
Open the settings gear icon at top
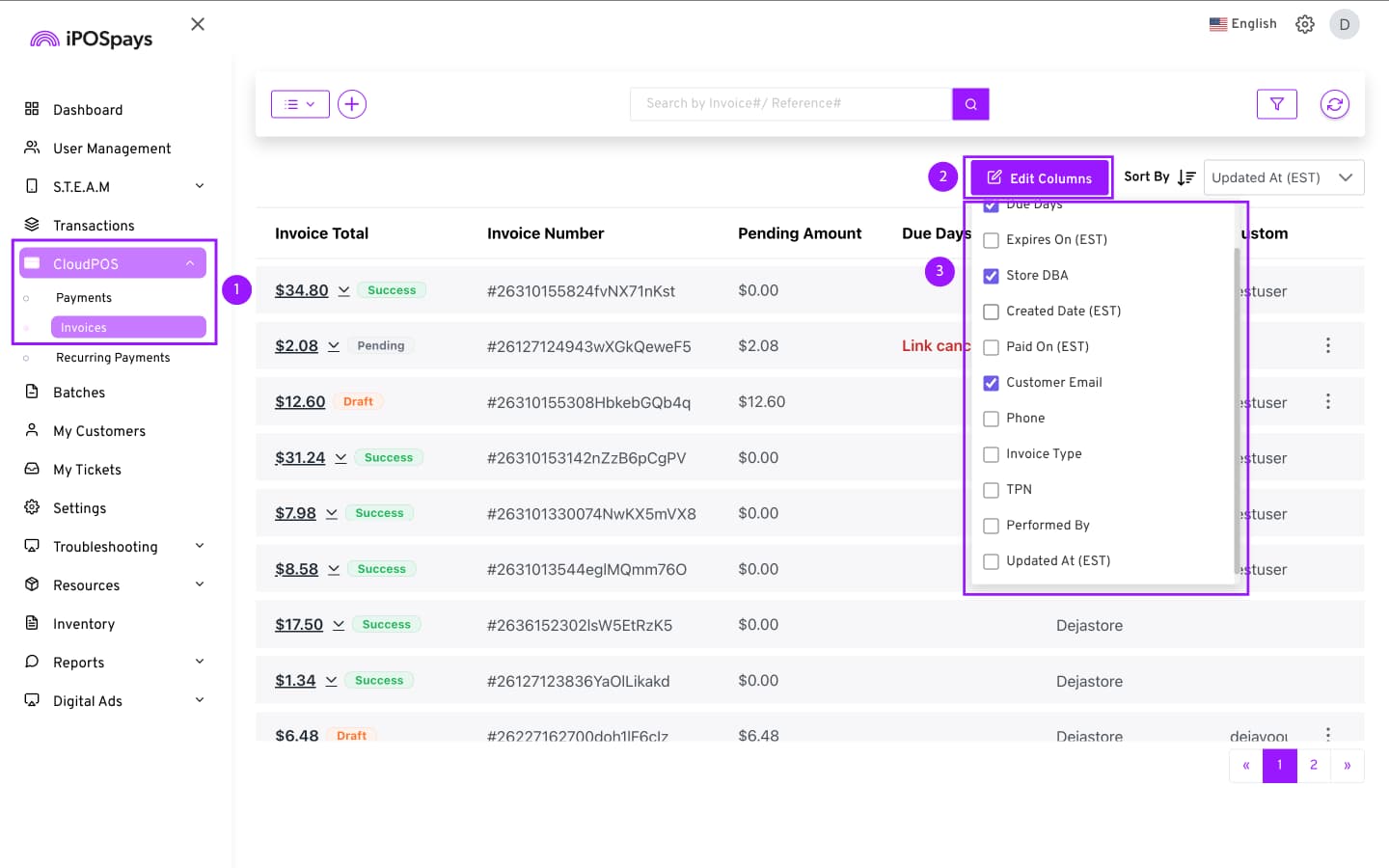[1304, 24]
